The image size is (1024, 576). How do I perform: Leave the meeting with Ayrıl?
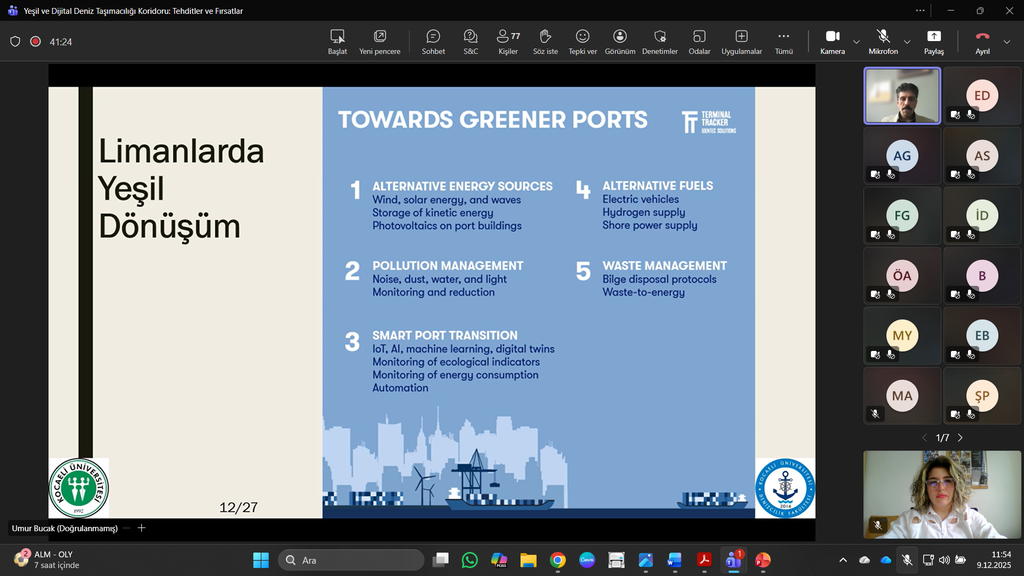[x=982, y=41]
